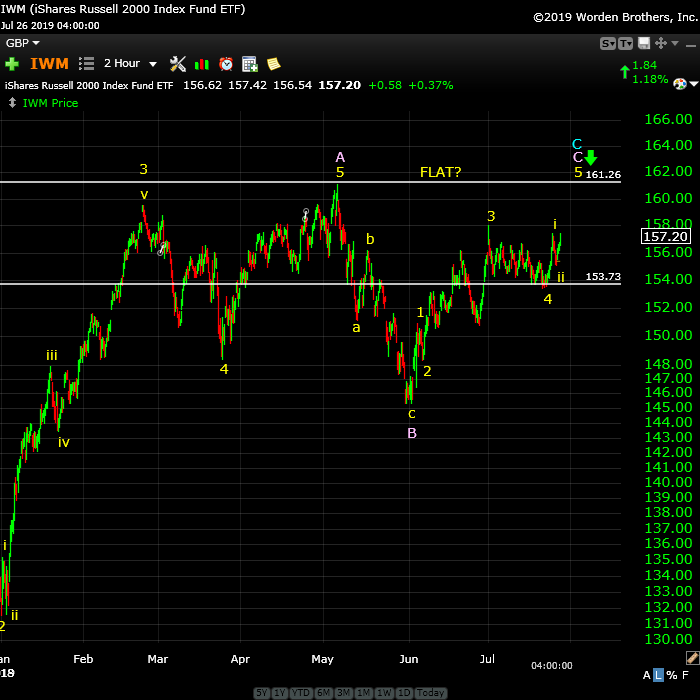This screenshot has height=700, width=700.
Task: Click the 04:00:00 time label on axis
Action: tap(551, 666)
